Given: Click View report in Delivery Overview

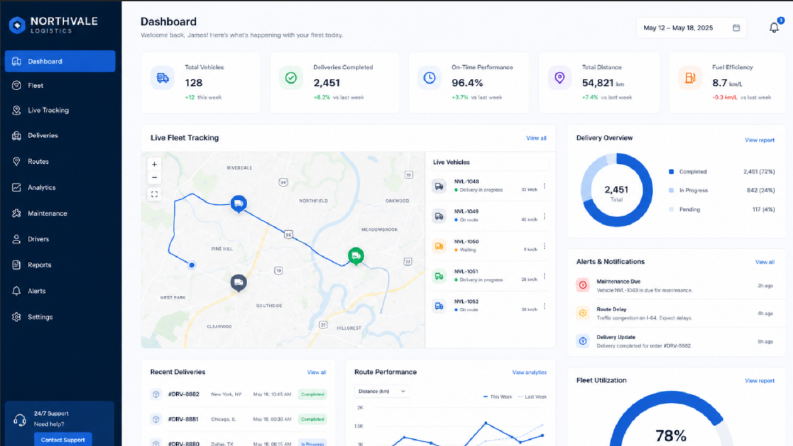Looking at the screenshot, I should point(759,140).
